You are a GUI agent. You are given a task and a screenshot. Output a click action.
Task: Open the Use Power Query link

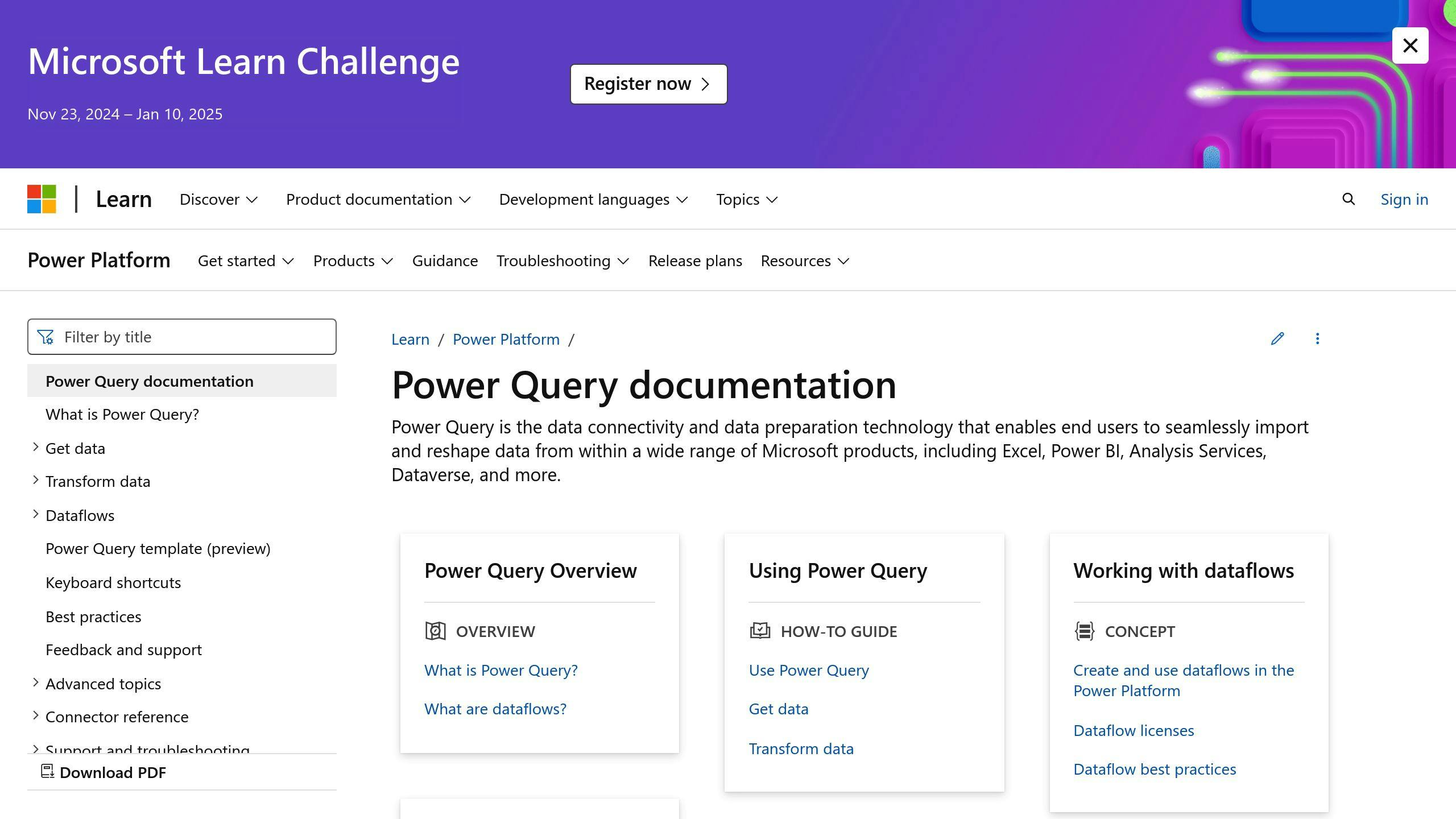click(x=809, y=670)
